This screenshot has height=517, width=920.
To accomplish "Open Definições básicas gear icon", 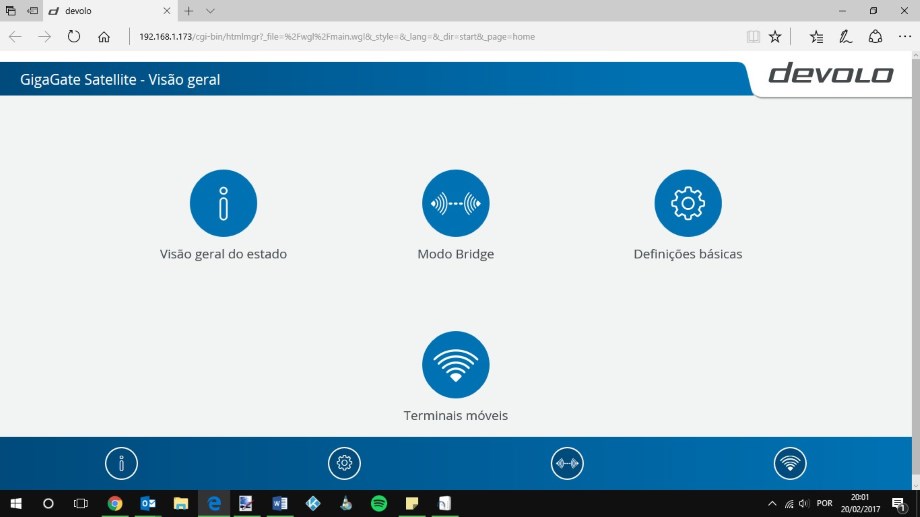I will (688, 203).
